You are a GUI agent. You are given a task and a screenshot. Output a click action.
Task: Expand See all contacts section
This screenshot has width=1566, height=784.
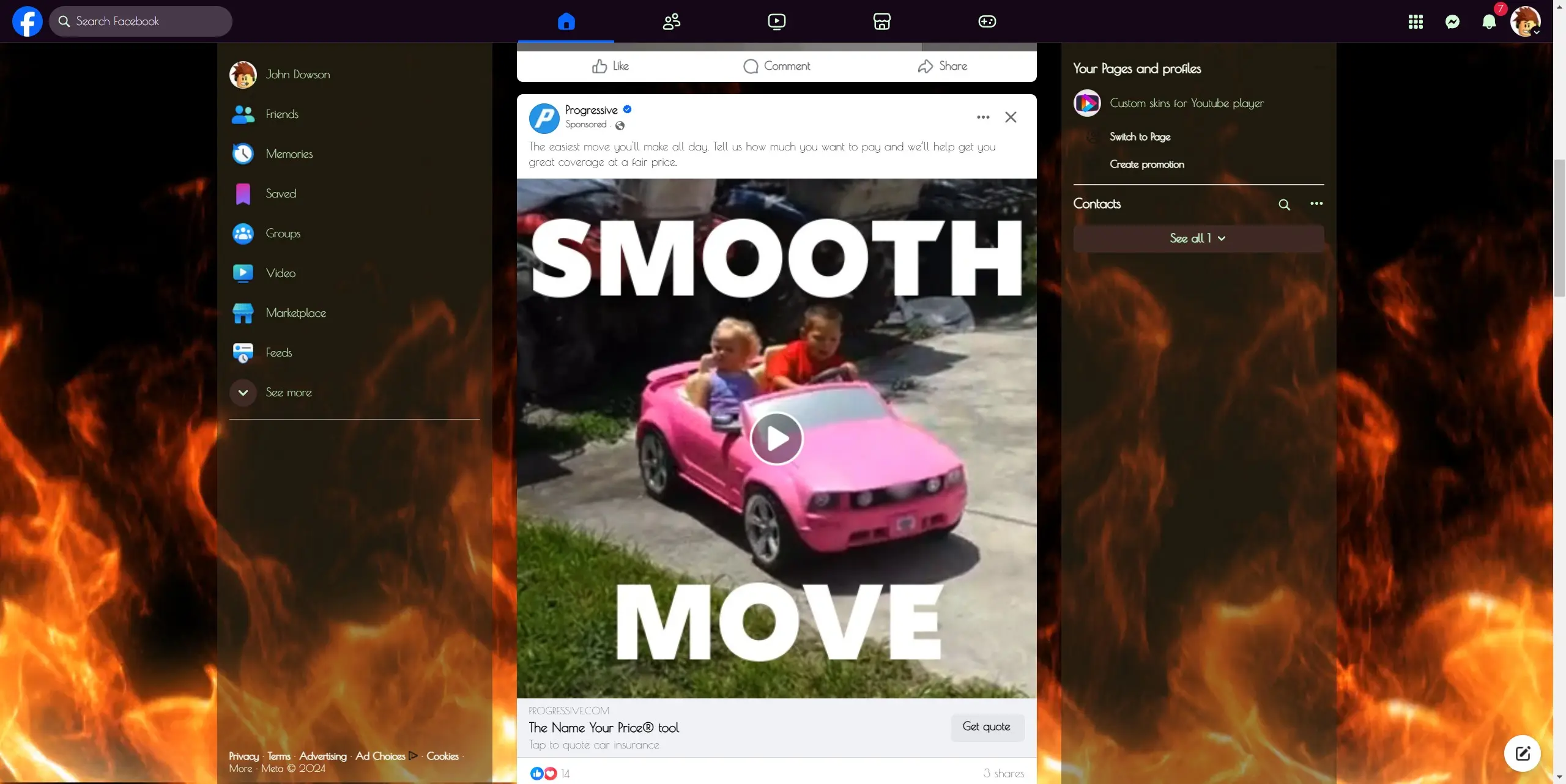click(1198, 238)
